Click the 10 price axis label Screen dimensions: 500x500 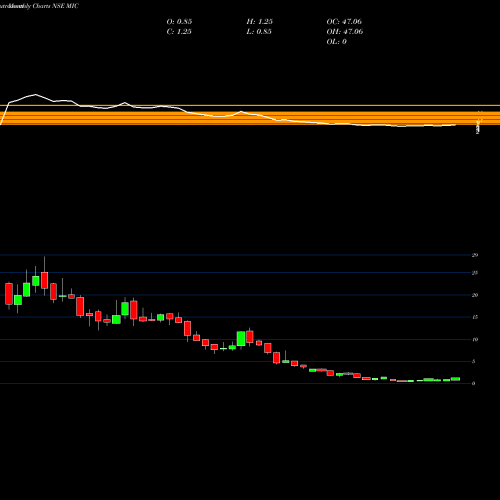click(475, 339)
